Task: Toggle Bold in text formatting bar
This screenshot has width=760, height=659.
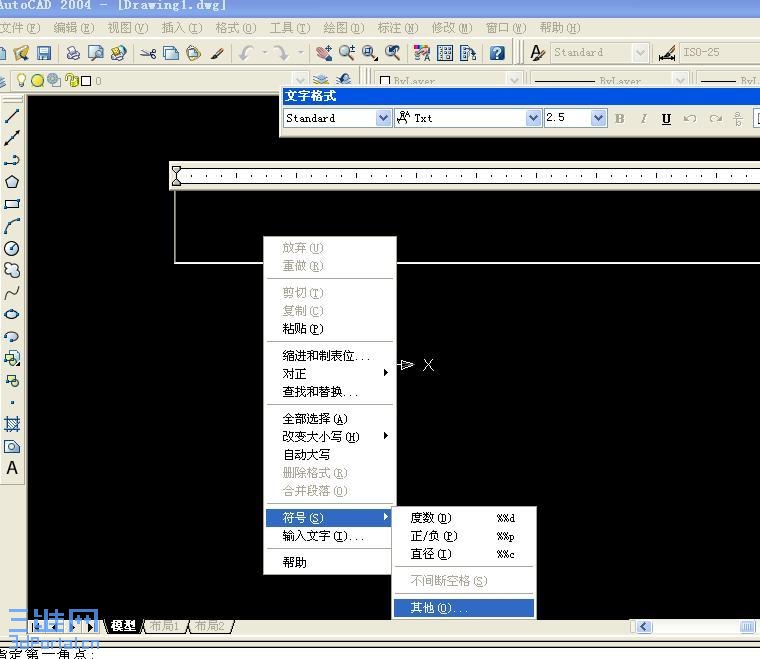Action: tap(619, 119)
